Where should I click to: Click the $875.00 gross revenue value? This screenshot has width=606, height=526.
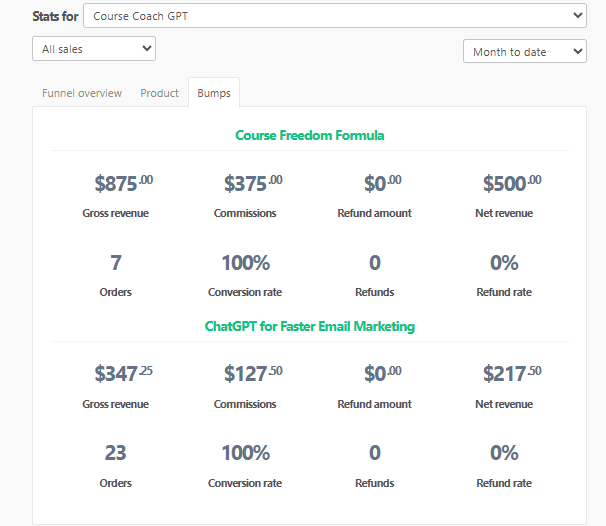click(x=124, y=183)
